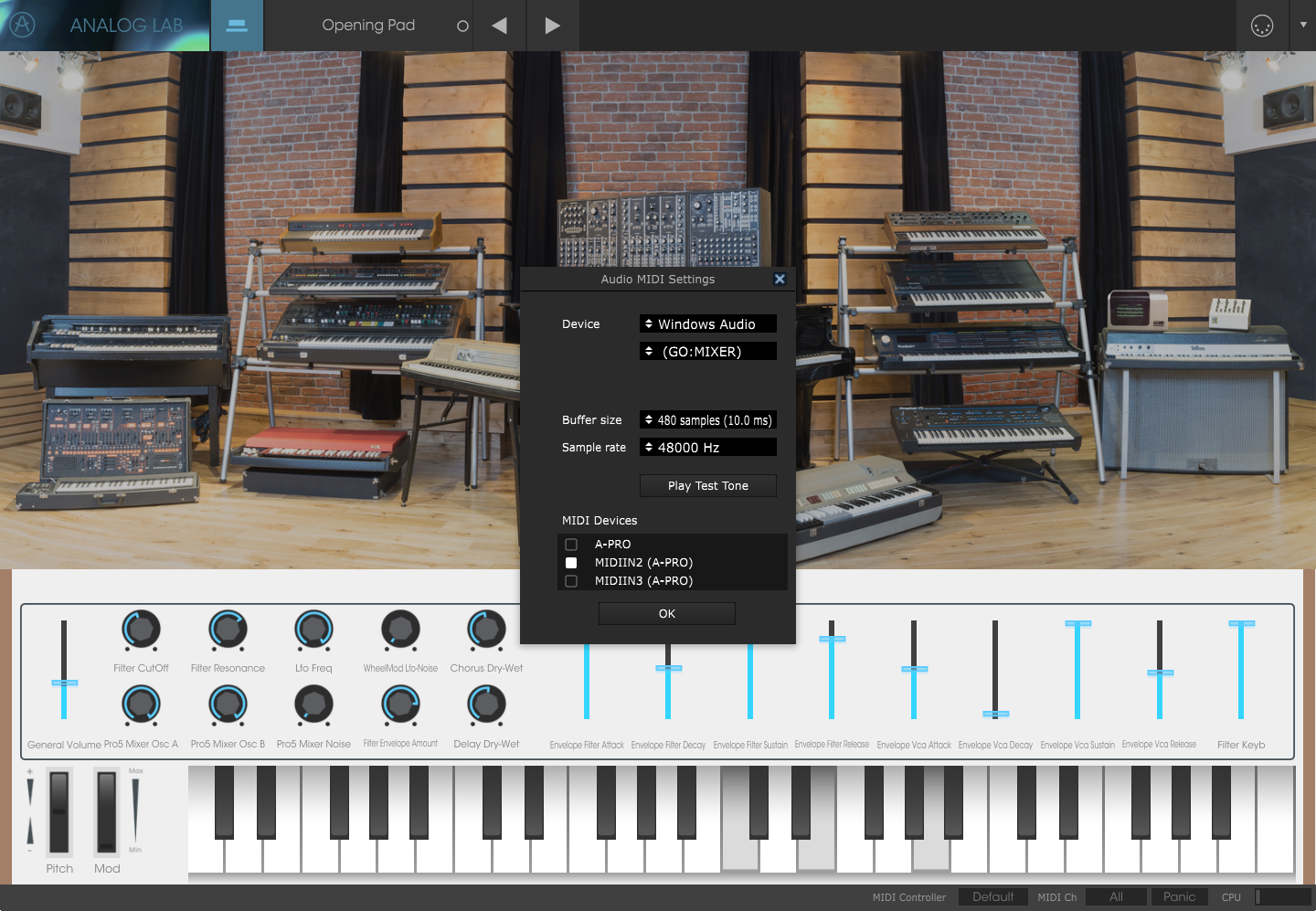This screenshot has width=1316, height=911.
Task: Click the Envelope Vca Attack slider
Action: tap(914, 670)
